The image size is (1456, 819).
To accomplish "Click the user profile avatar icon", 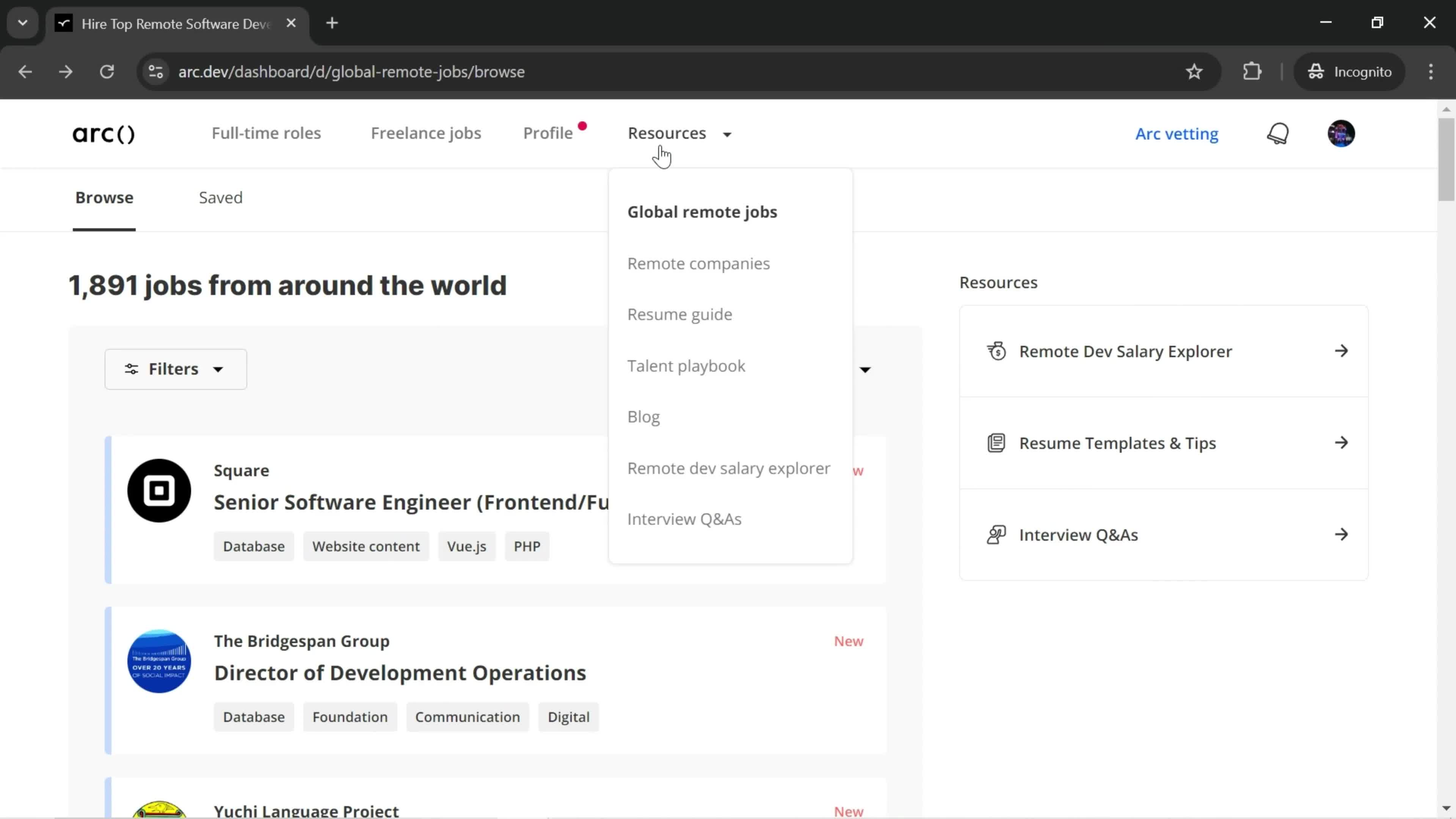I will pos(1342,133).
